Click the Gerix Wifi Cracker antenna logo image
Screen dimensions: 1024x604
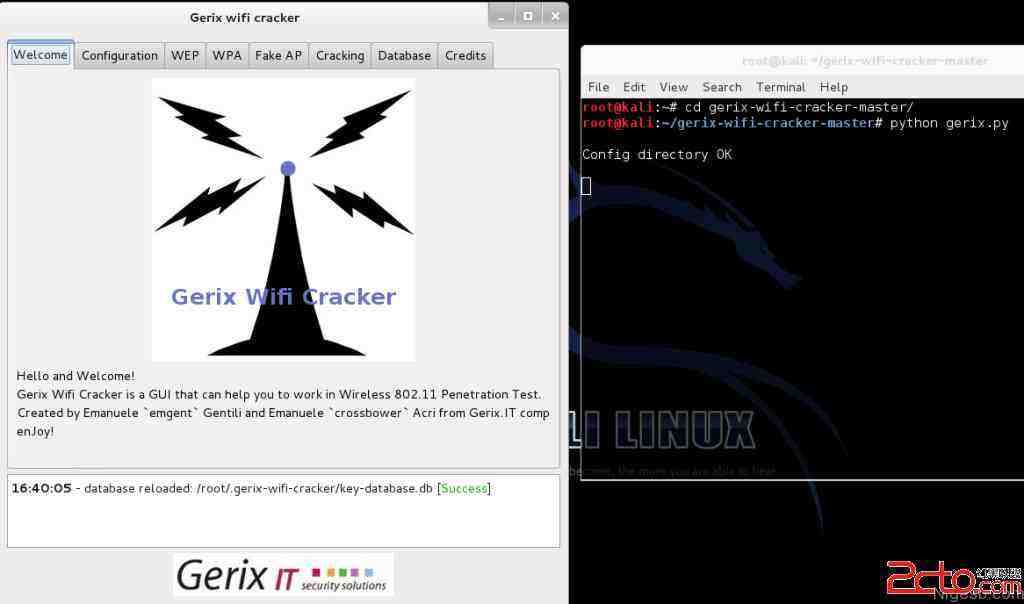coord(283,220)
